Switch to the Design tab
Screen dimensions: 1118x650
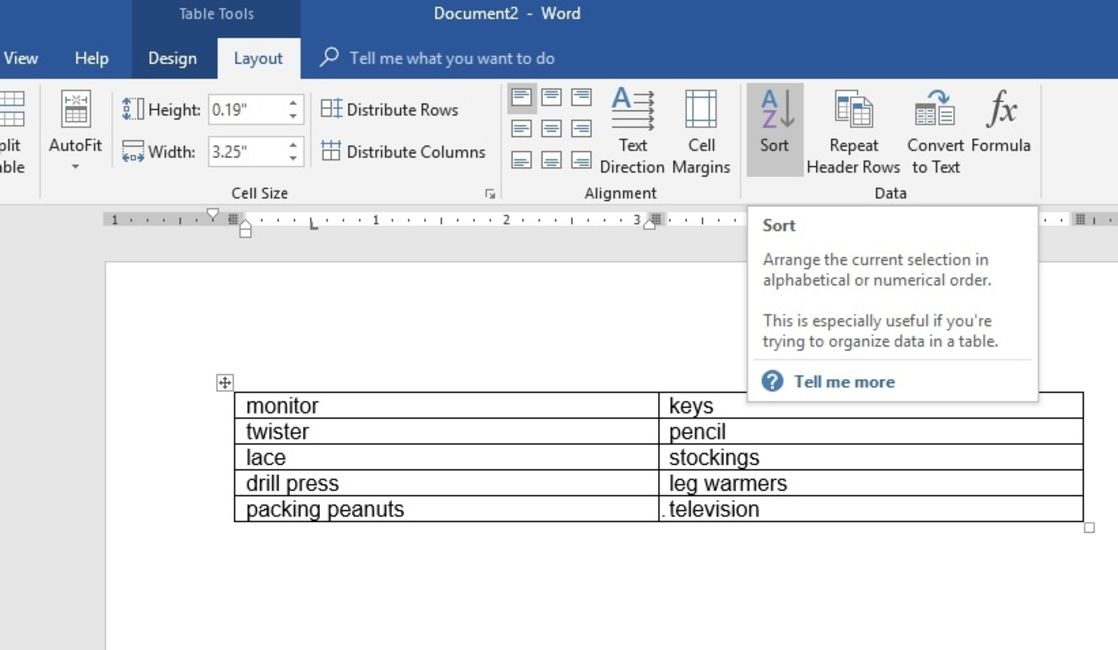172,58
